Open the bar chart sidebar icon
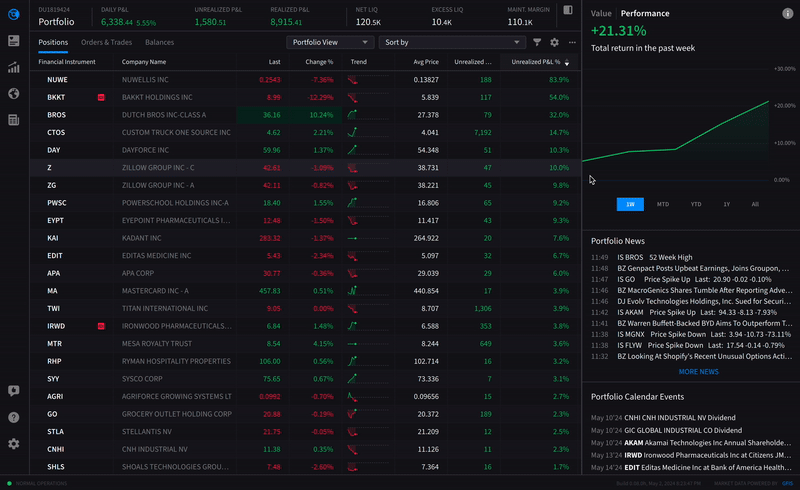The width and height of the screenshot is (800, 490). (14, 67)
